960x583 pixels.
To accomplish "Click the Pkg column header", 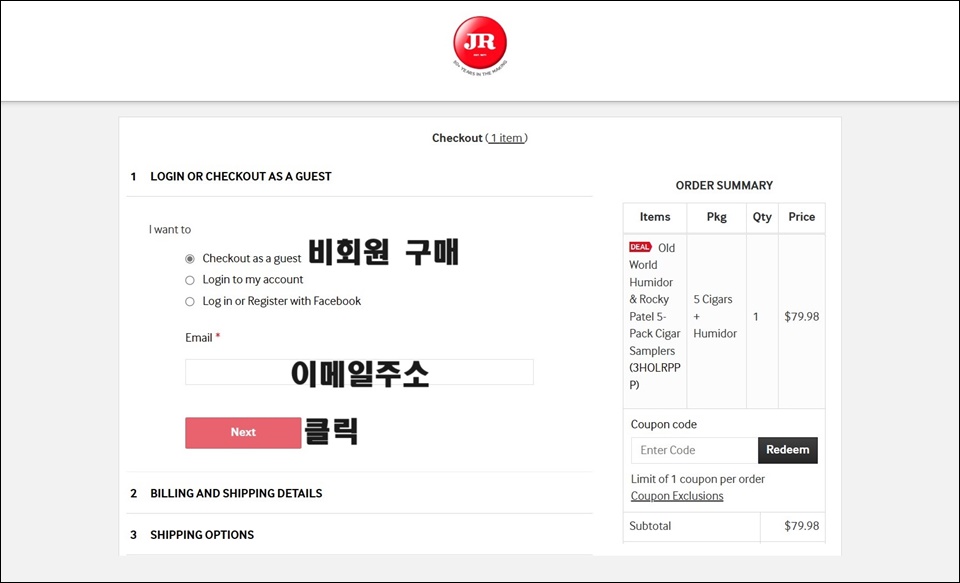I will point(716,217).
